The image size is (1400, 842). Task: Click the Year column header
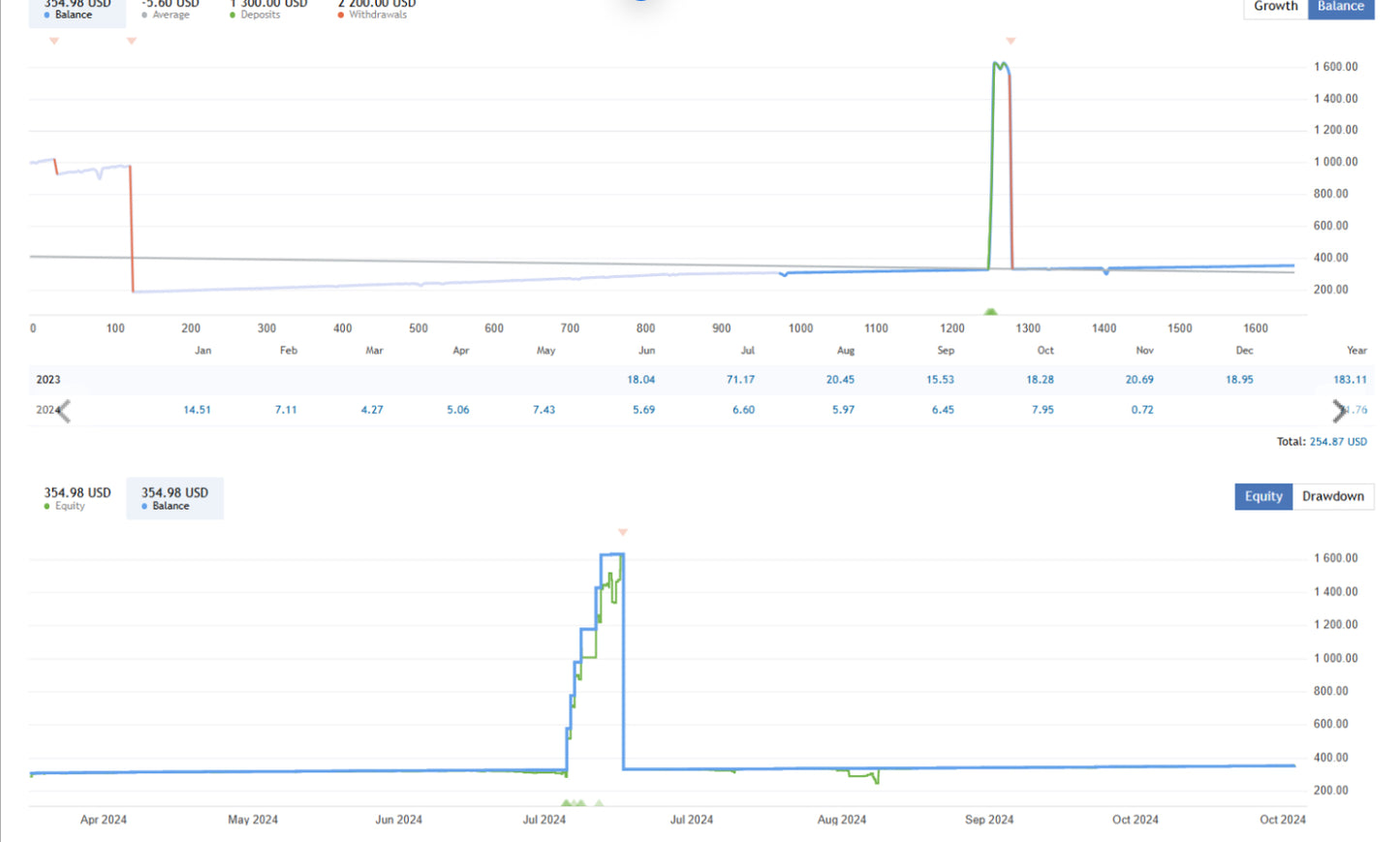[1357, 351]
